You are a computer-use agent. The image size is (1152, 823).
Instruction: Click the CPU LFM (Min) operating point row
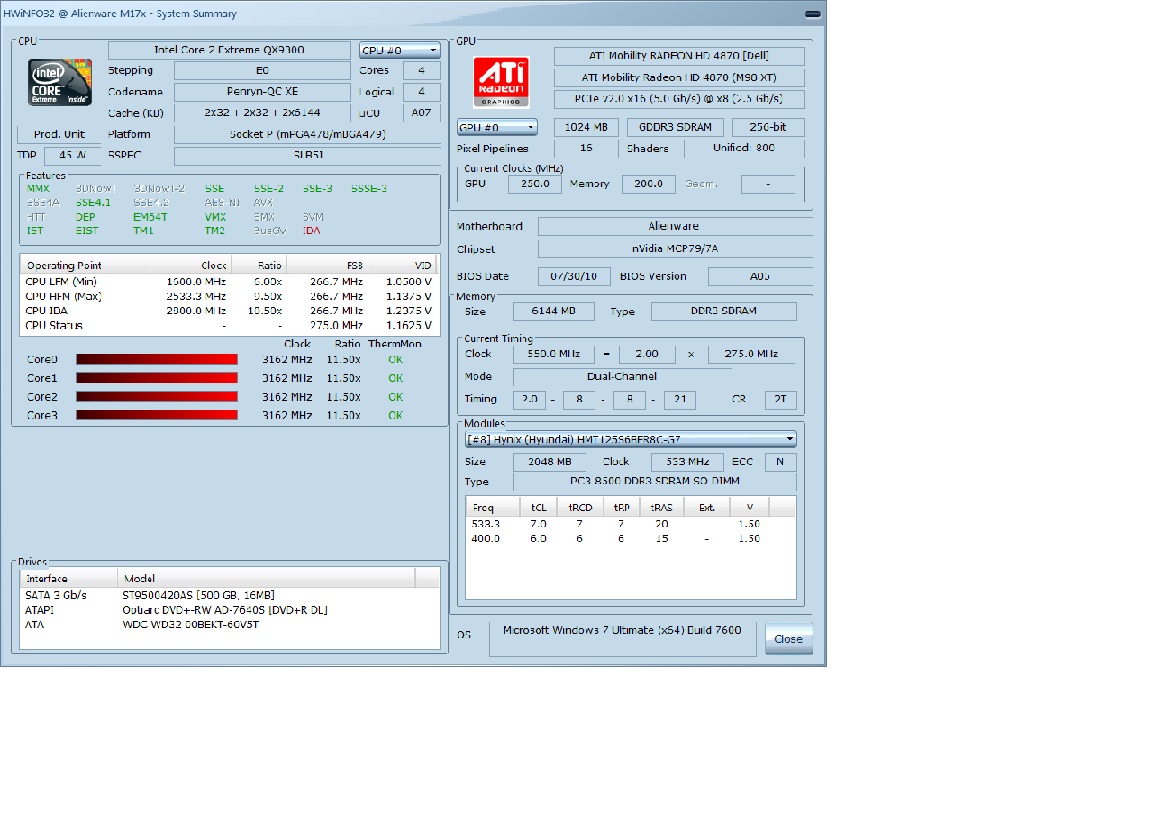click(229, 281)
